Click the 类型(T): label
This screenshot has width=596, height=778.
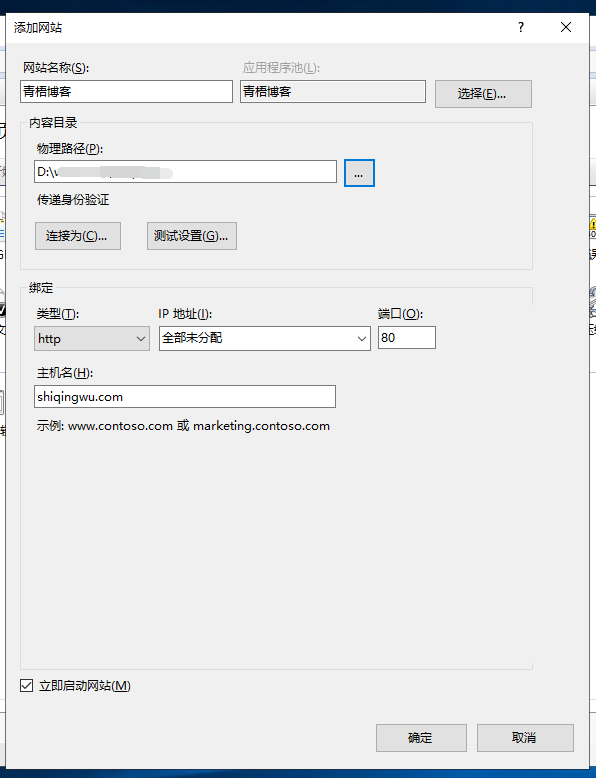click(x=58, y=314)
